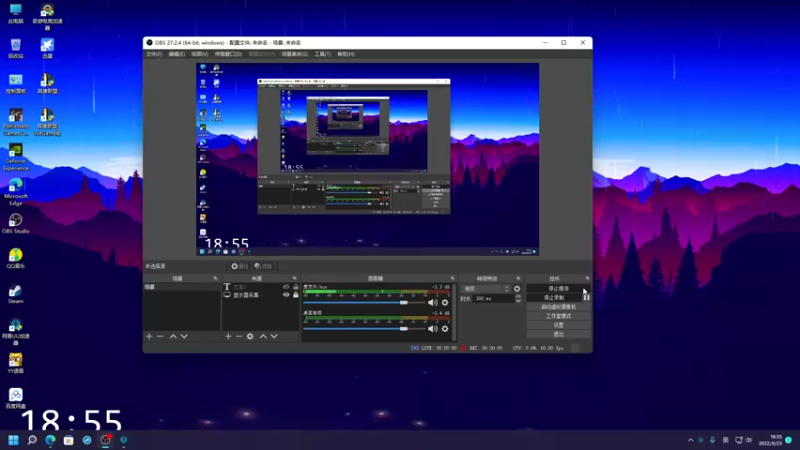Move source up in Sources panel

[x=263, y=336]
